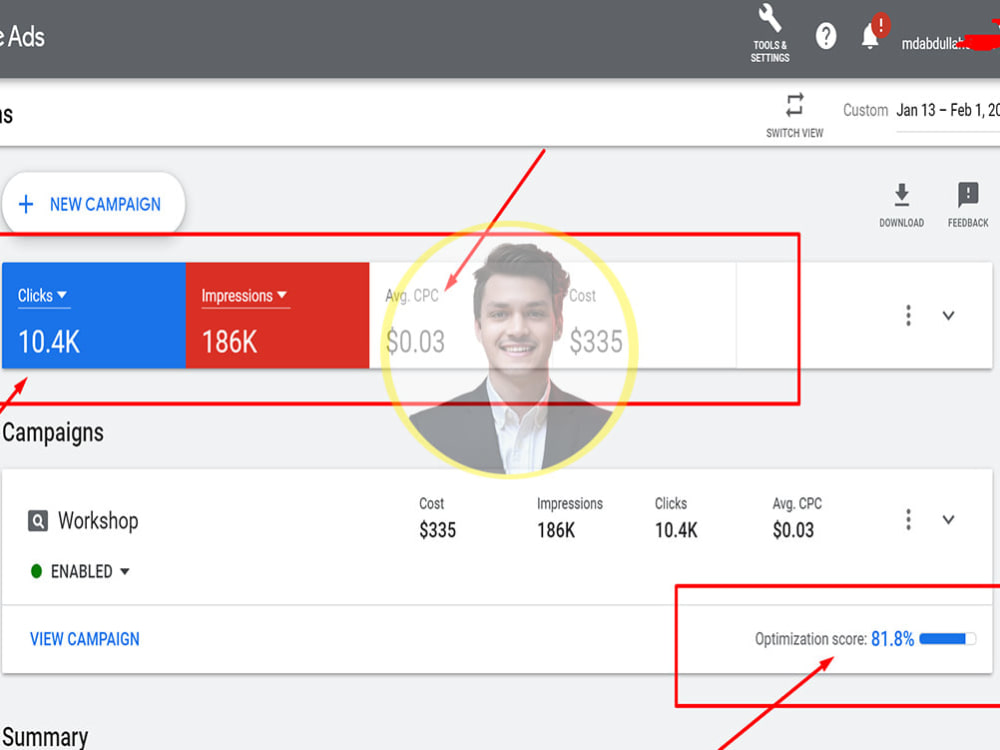Open Workshop campaign three-dot menu

pos(908,519)
